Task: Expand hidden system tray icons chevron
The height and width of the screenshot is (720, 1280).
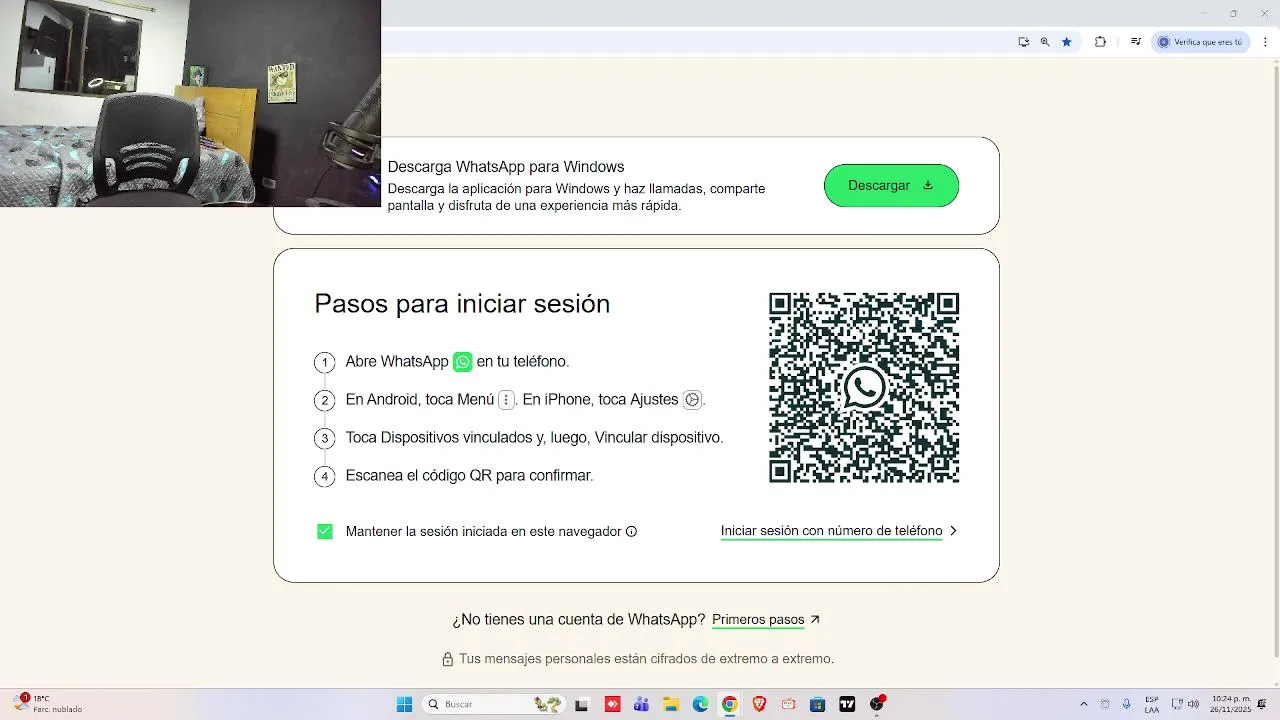Action: [x=1083, y=704]
